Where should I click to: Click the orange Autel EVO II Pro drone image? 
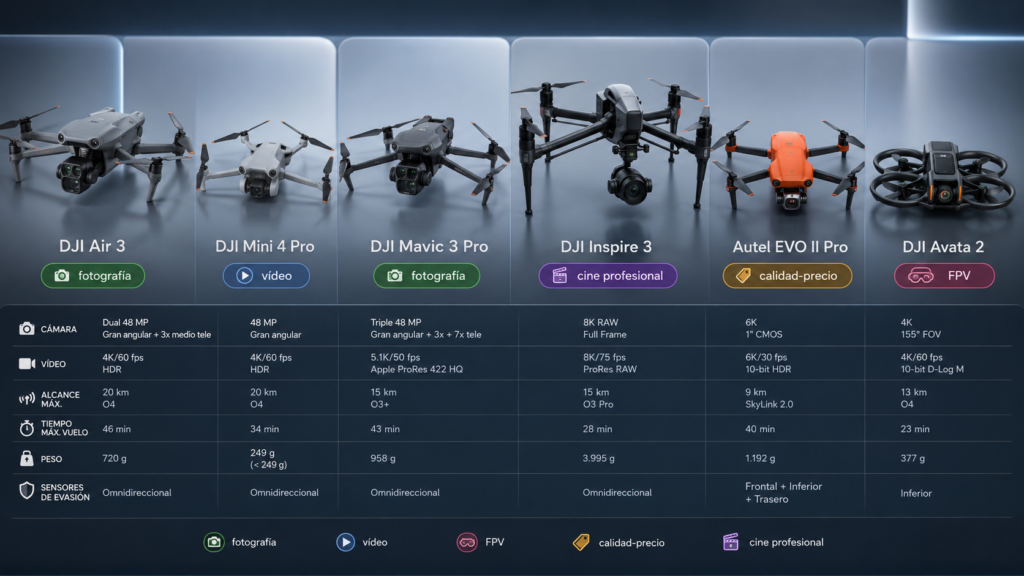click(x=789, y=167)
